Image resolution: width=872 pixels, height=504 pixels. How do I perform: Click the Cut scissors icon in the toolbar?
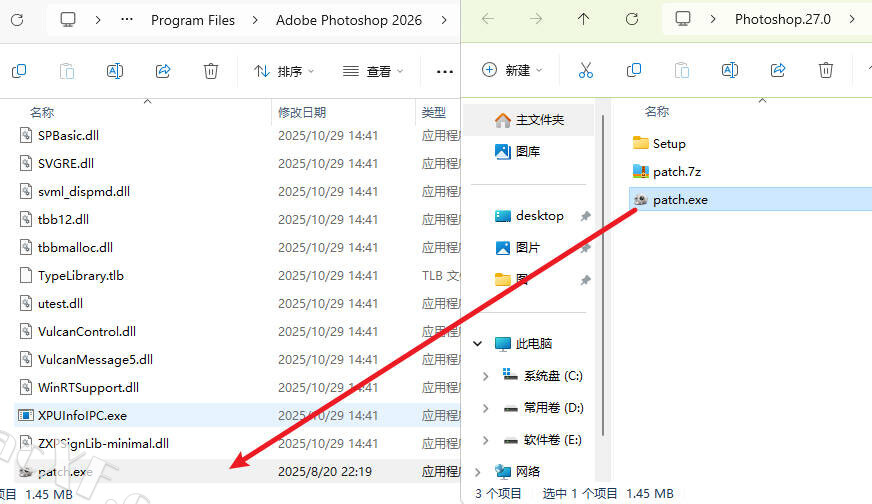[586, 70]
